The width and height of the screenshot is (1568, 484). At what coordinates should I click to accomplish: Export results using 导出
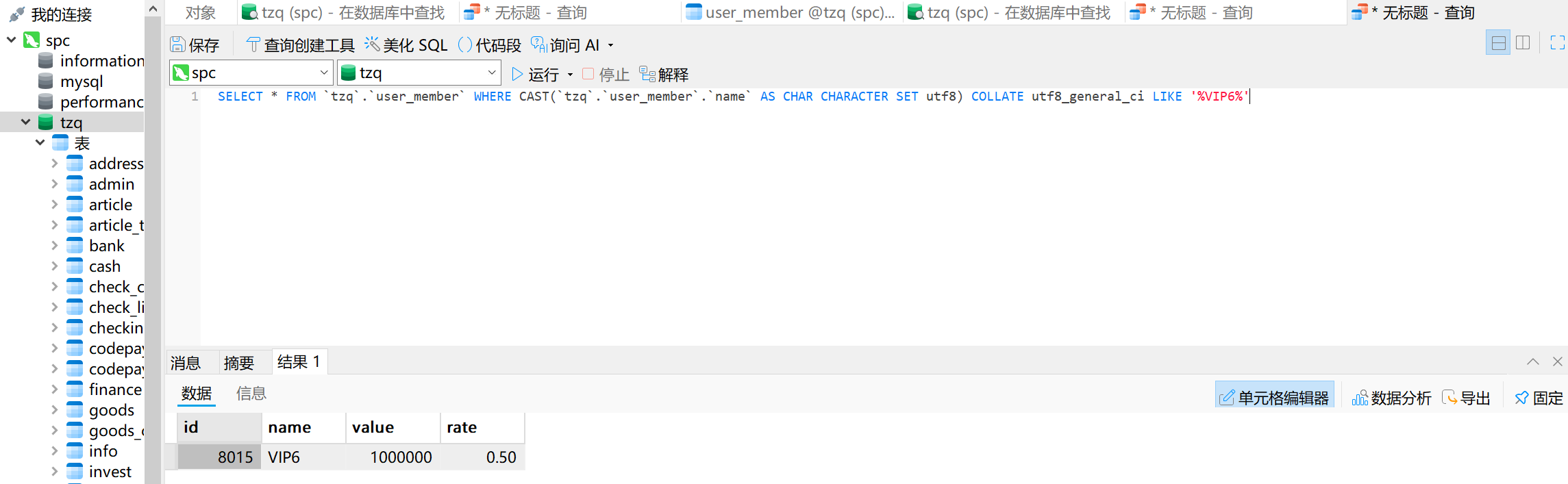pos(1466,398)
